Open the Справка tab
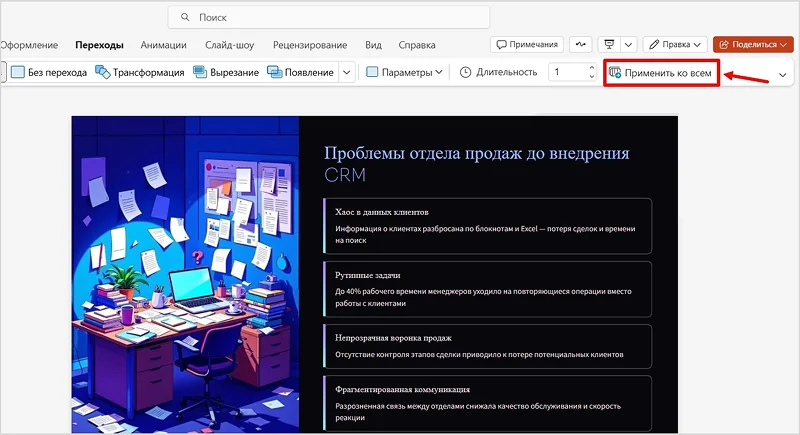Image resolution: width=800 pixels, height=435 pixels. coord(417,45)
